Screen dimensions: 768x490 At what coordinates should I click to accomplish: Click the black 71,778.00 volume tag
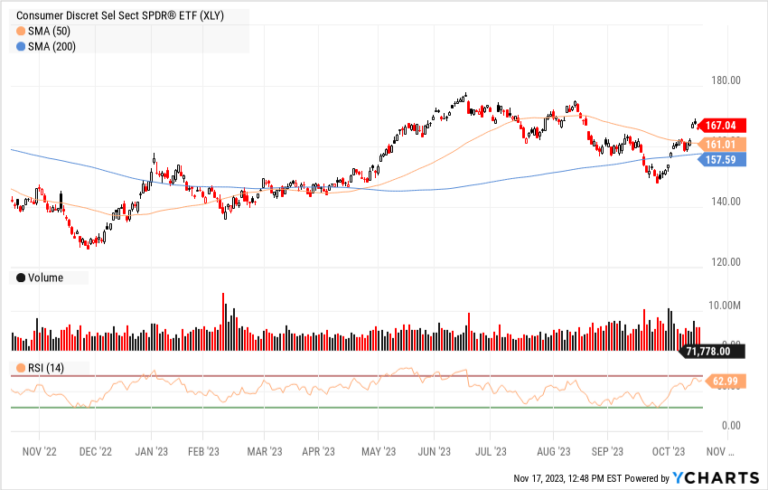[x=714, y=351]
